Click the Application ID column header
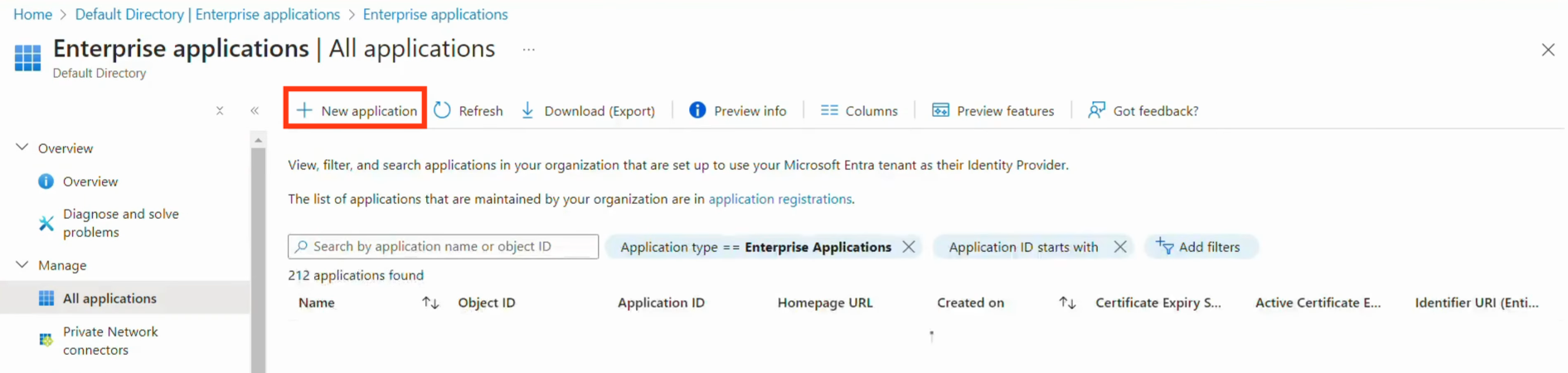This screenshot has height=373, width=1568. (x=661, y=303)
